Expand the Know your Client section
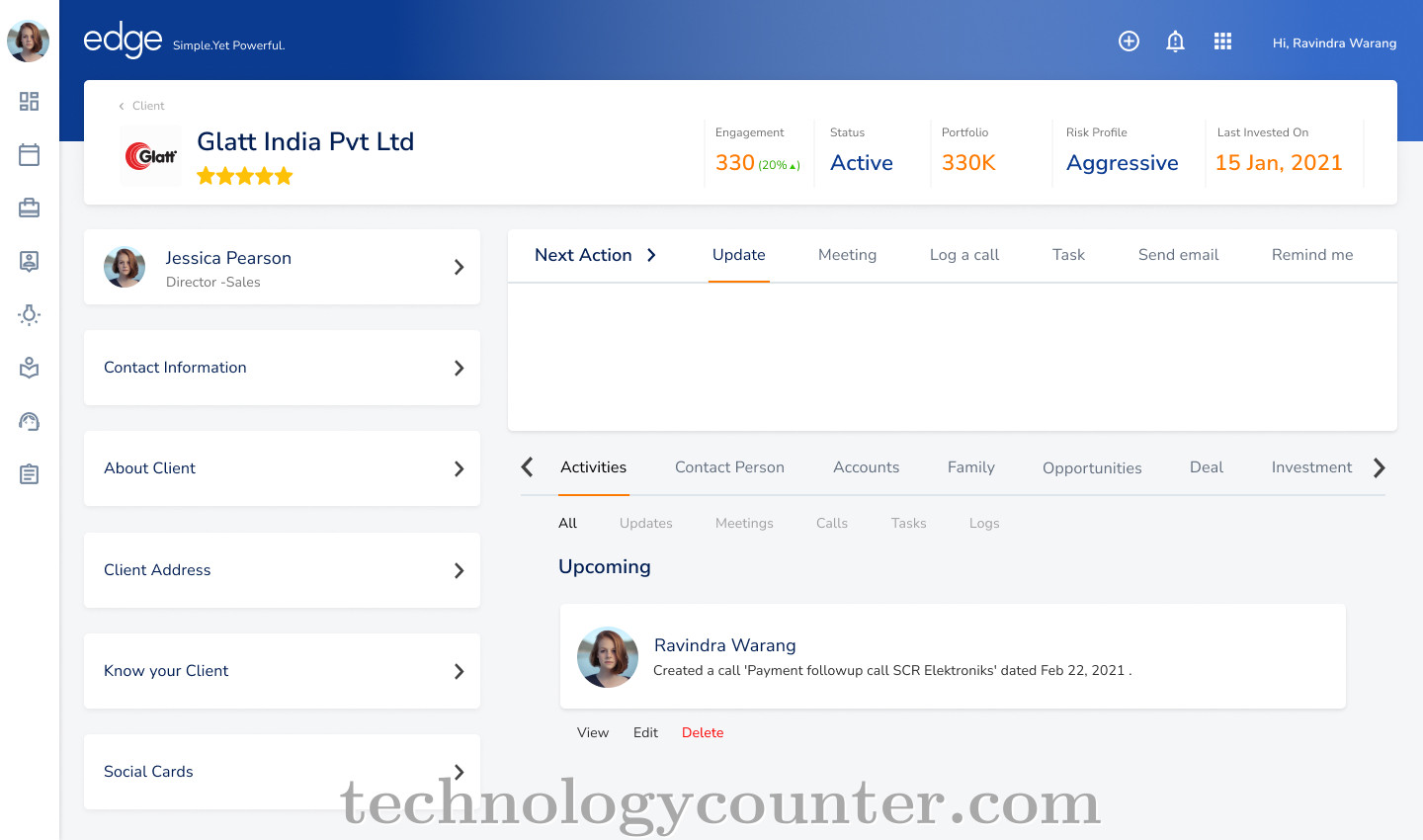This screenshot has width=1423, height=840. pyautogui.click(x=282, y=671)
